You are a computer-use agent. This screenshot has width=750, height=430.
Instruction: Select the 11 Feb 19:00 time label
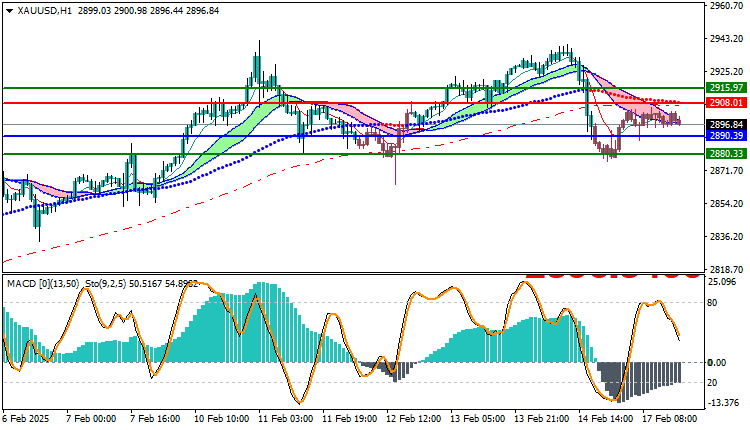pyautogui.click(x=350, y=419)
